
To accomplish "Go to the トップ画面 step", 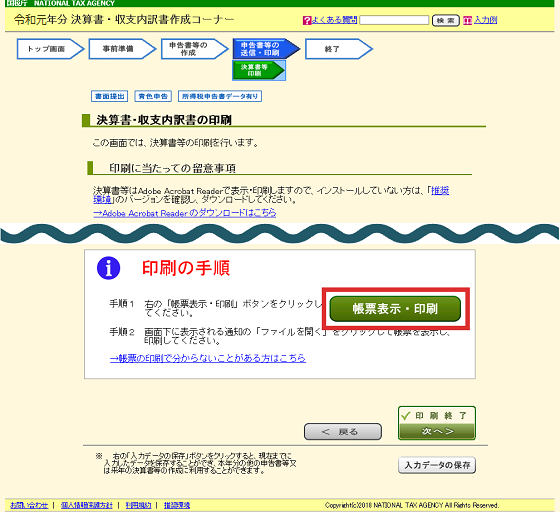I will coord(50,49).
